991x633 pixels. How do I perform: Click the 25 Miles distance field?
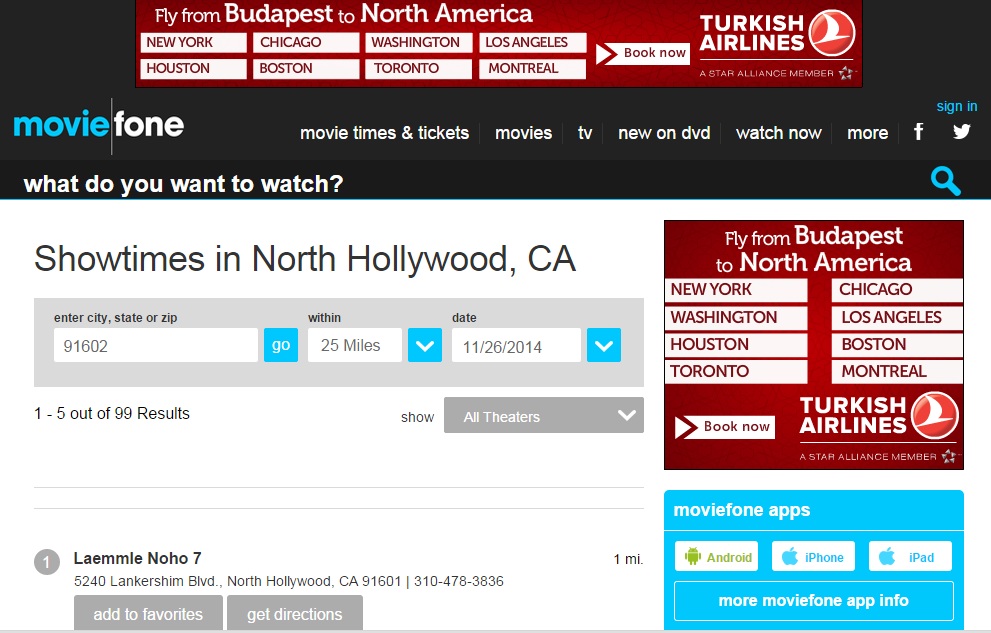point(355,345)
